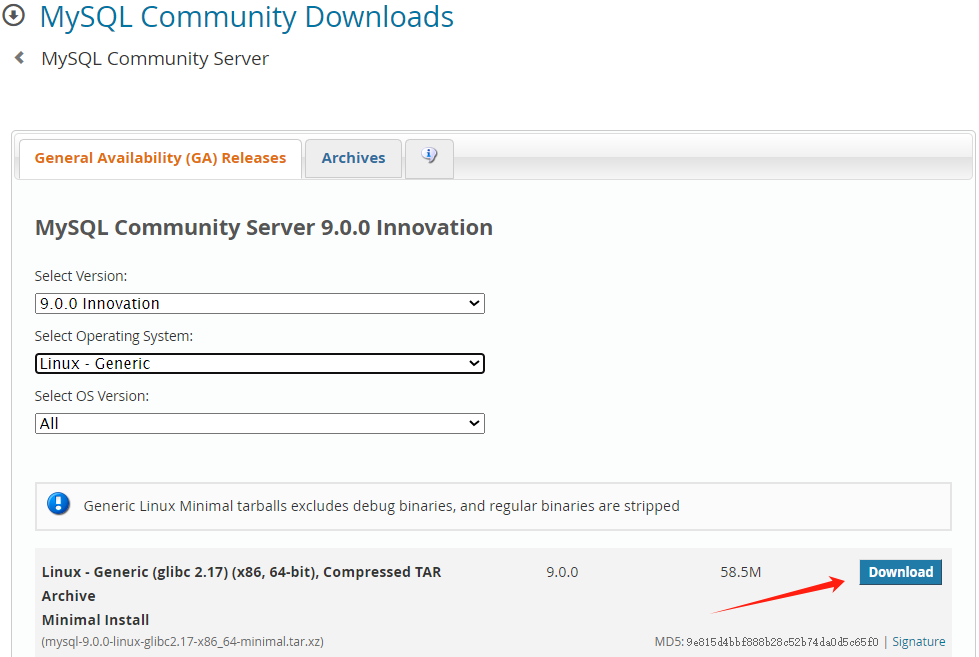Click the mysql-9.0.0-linux-glibc2.17-x86_64-minimal.tar.xz filename
Image resolution: width=979 pixels, height=657 pixels.
(x=182, y=641)
